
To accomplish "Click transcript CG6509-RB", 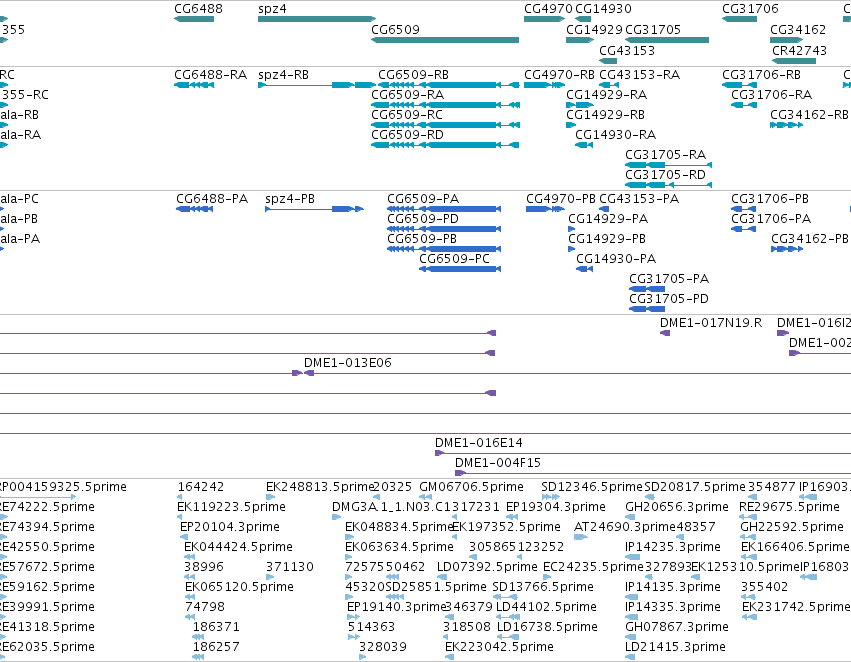I will (x=448, y=85).
